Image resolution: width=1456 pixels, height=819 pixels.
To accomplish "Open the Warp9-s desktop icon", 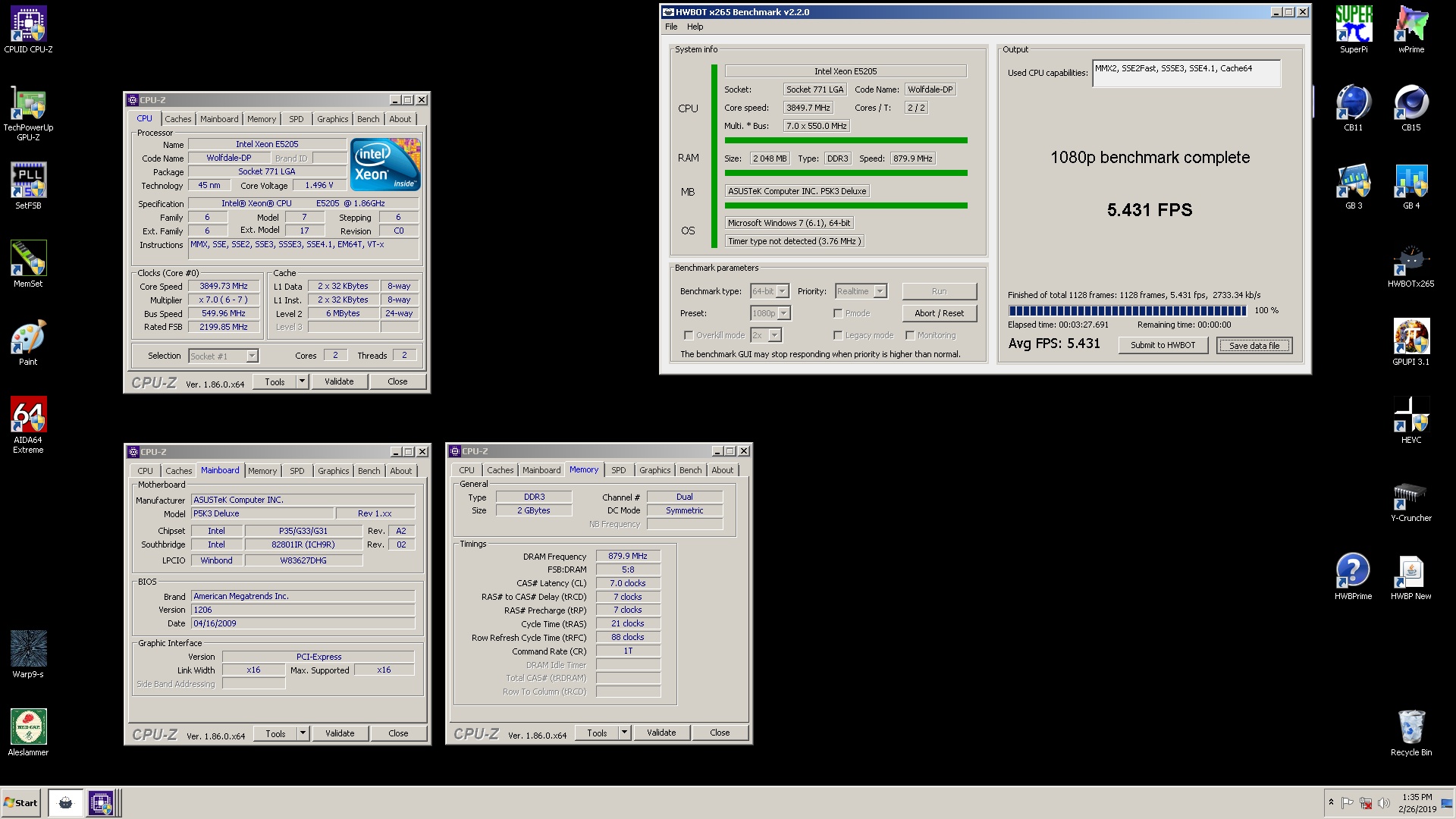I will point(28,654).
